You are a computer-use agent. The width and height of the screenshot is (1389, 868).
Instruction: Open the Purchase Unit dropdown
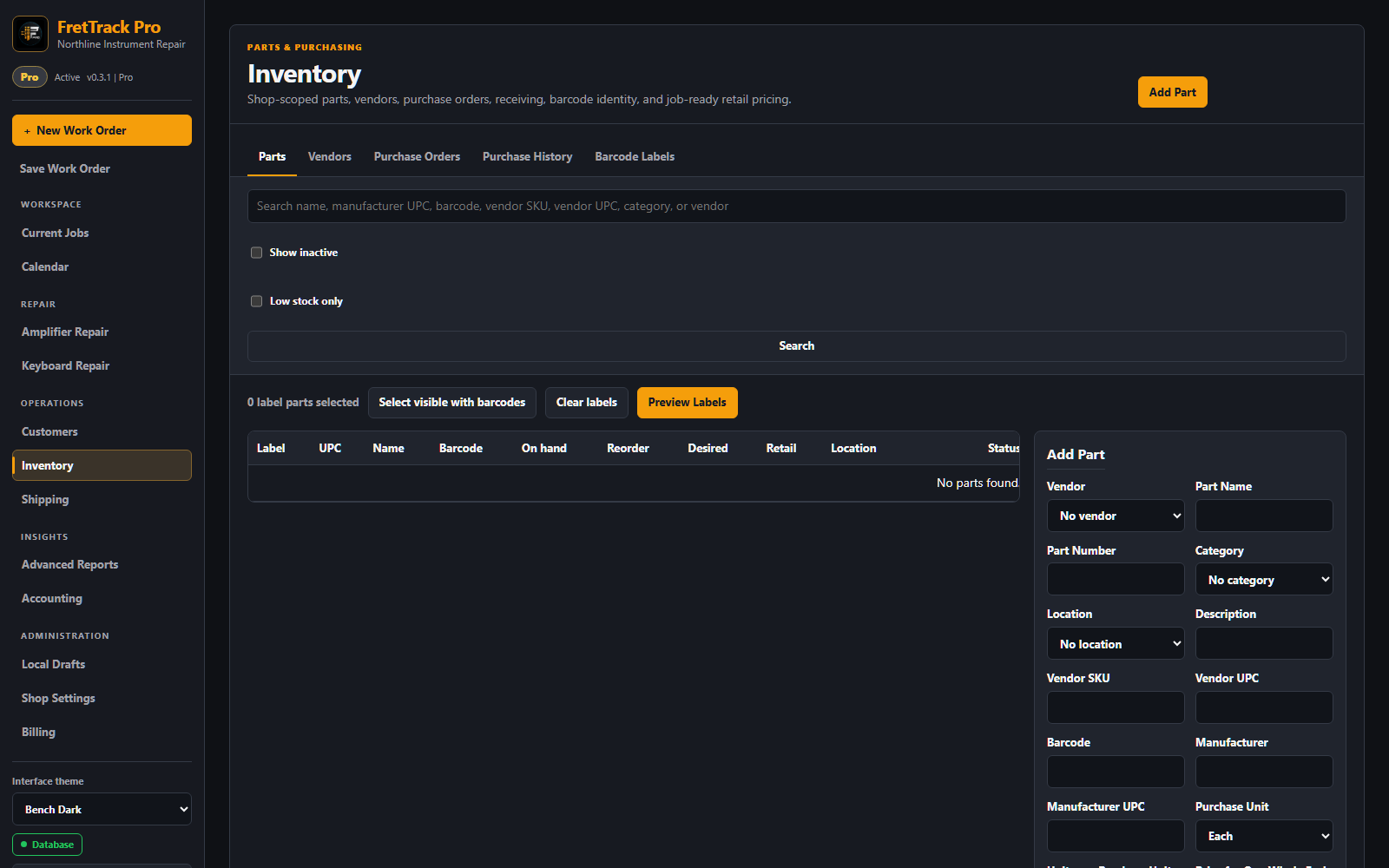coord(1264,836)
